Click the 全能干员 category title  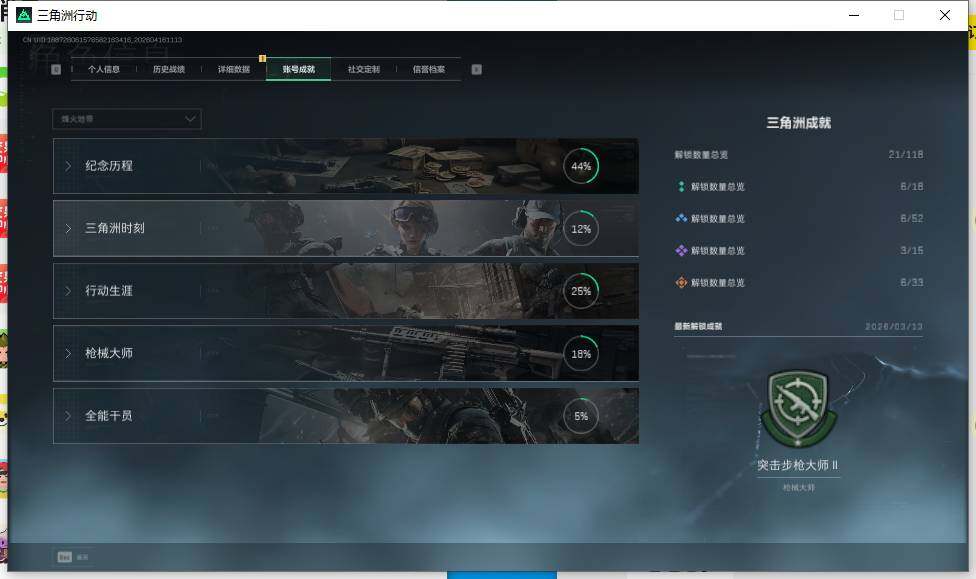click(109, 415)
